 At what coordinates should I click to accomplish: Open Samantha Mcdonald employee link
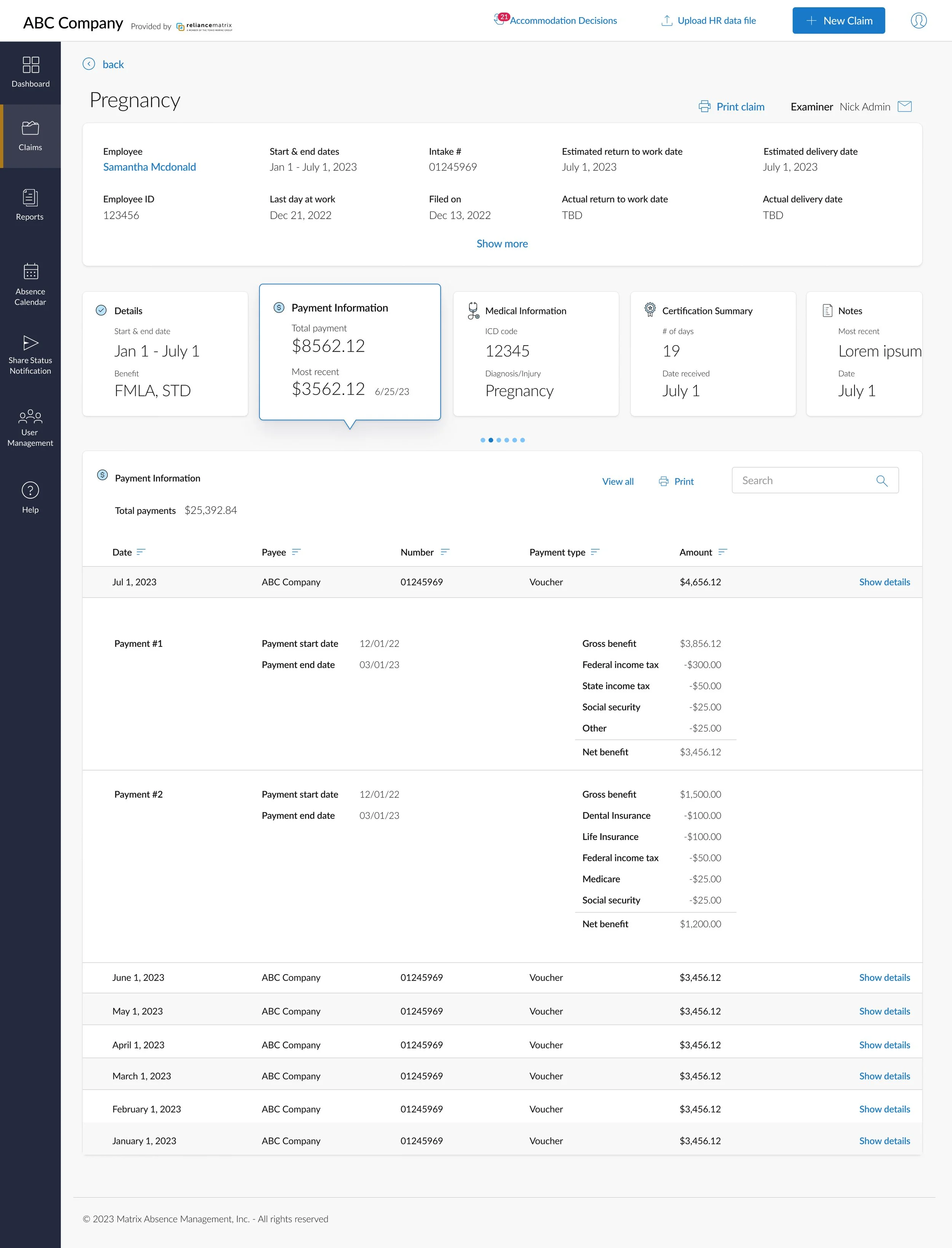(x=150, y=167)
